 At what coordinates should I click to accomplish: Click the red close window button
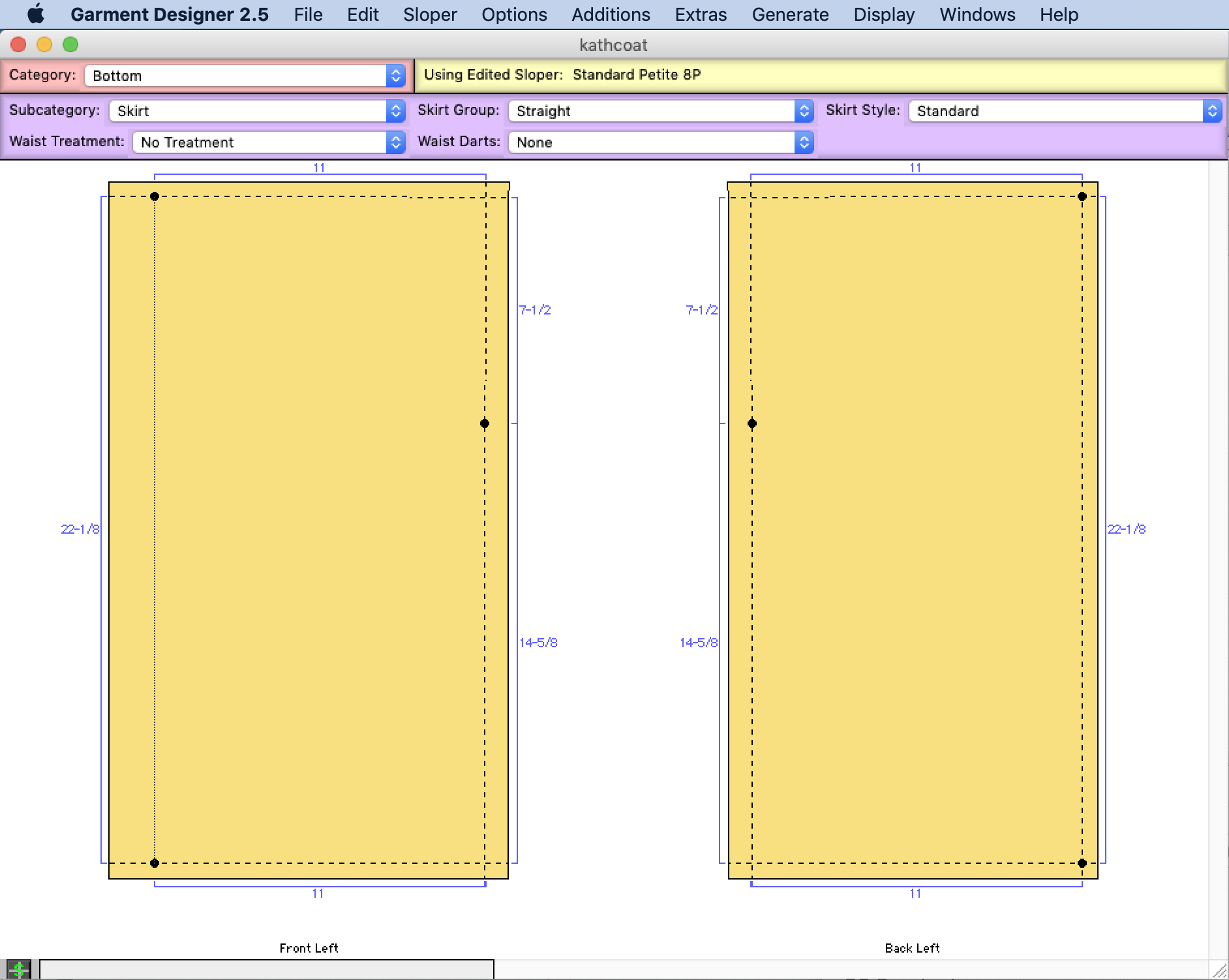pyautogui.click(x=18, y=44)
